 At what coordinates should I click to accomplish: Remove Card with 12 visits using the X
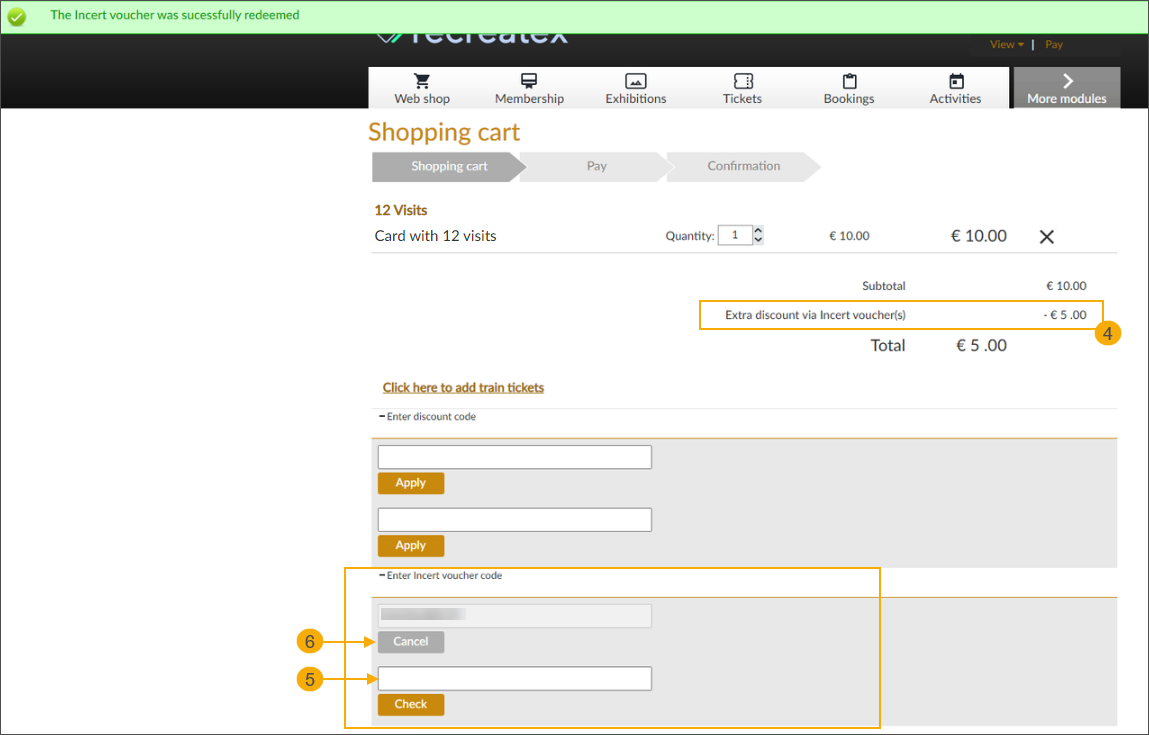click(1046, 236)
